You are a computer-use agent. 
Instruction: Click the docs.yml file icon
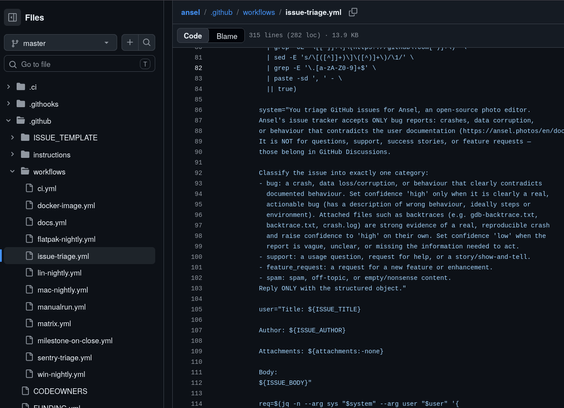[x=29, y=222]
